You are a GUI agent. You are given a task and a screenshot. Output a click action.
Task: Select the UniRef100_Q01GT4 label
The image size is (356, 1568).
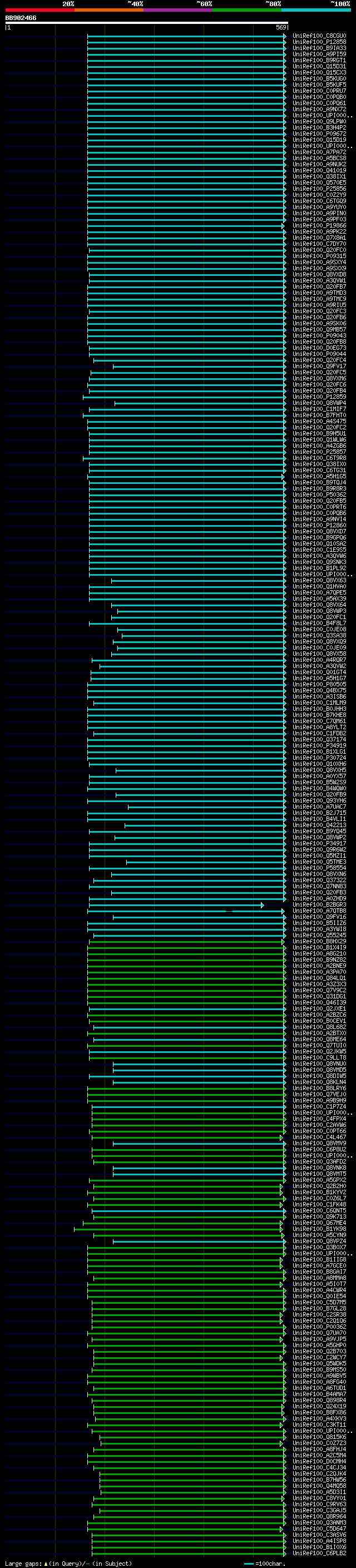pos(319,672)
